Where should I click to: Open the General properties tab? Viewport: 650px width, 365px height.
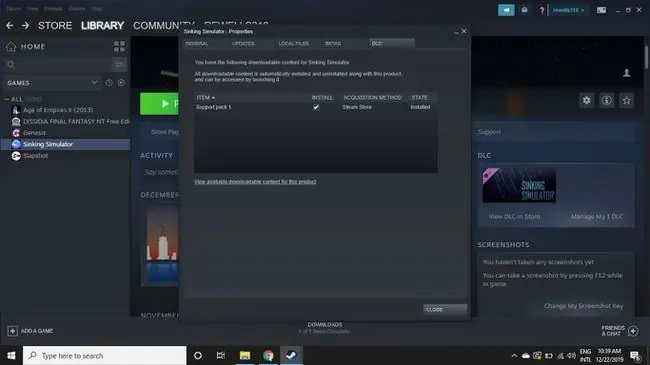(x=197, y=44)
